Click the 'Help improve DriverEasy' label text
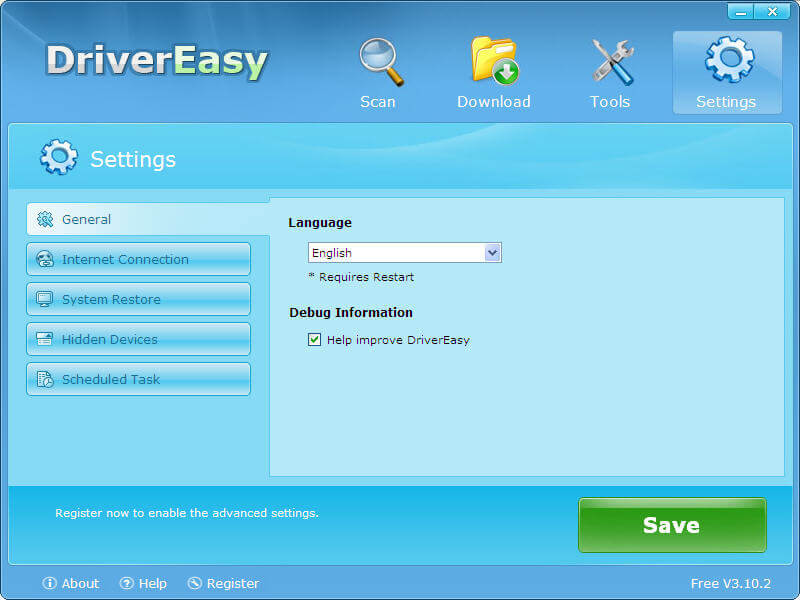This screenshot has width=800, height=600. [398, 340]
